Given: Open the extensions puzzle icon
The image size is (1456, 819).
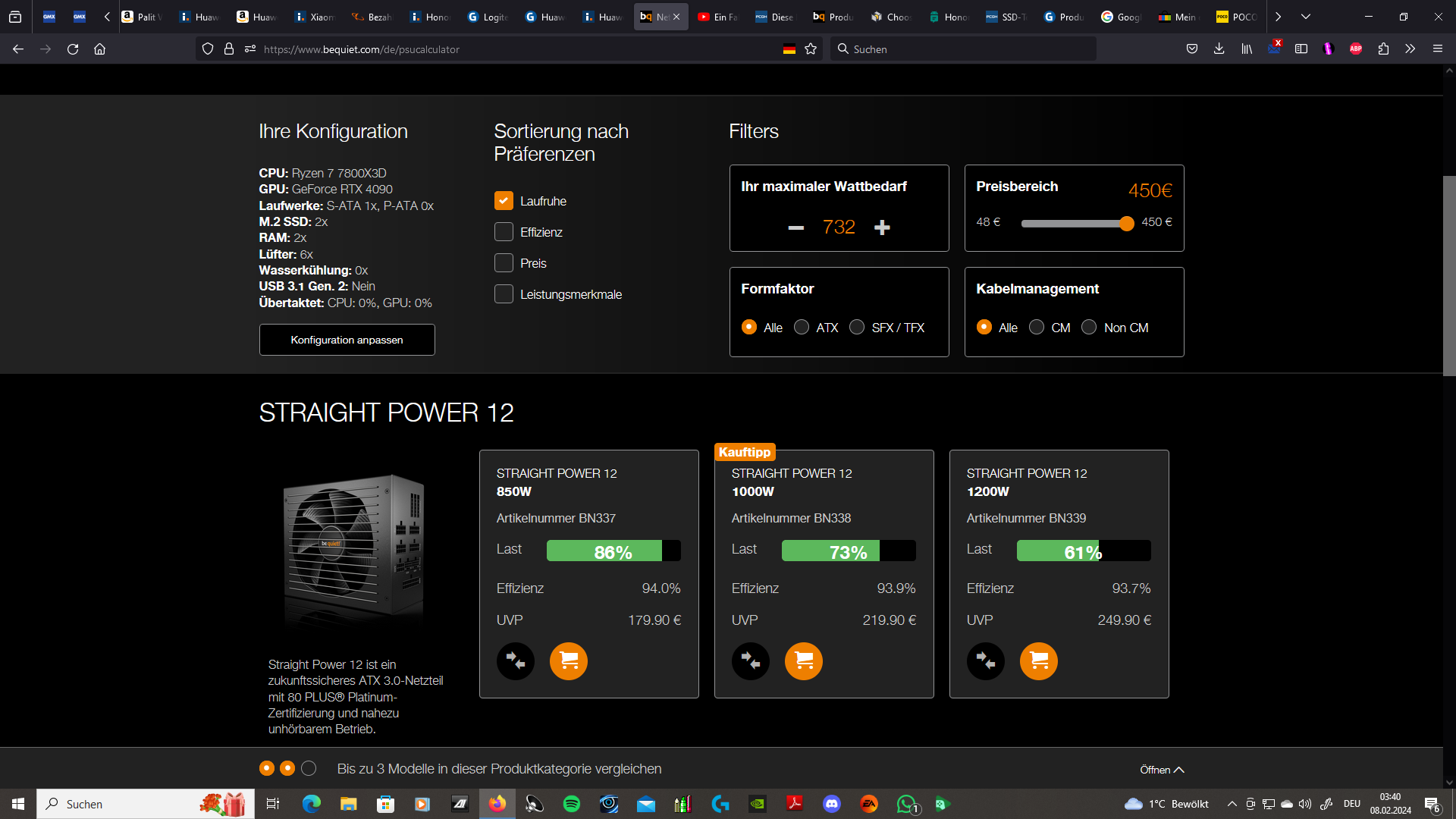Looking at the screenshot, I should tap(1383, 49).
